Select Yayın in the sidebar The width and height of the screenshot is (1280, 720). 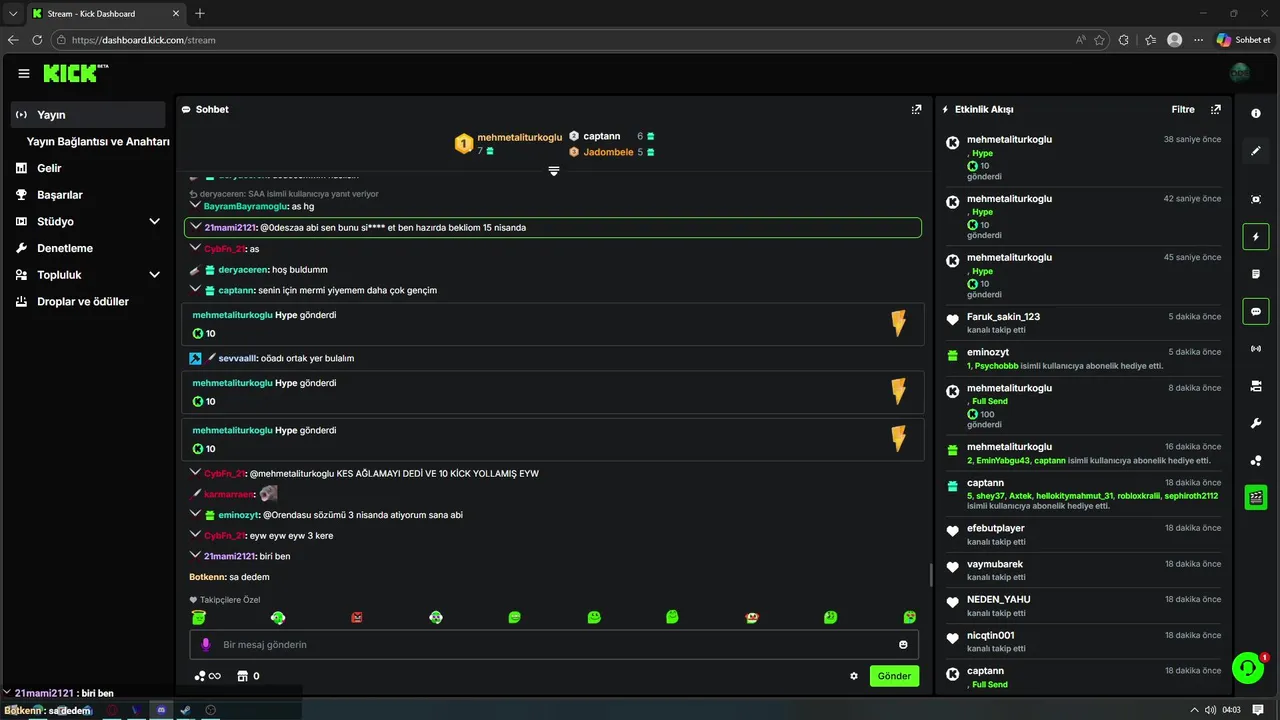[x=88, y=115]
